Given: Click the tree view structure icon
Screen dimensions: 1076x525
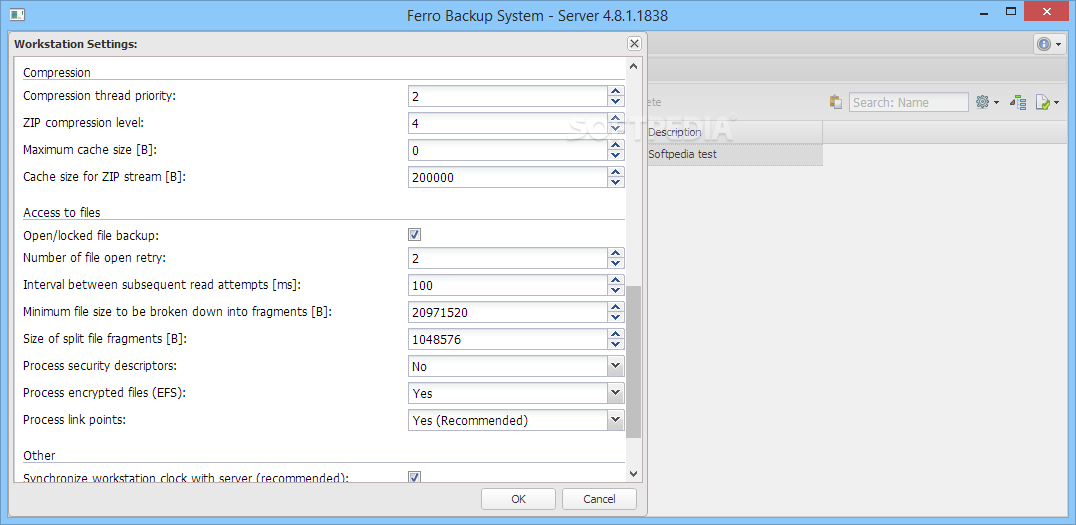Looking at the screenshot, I should point(1018,103).
